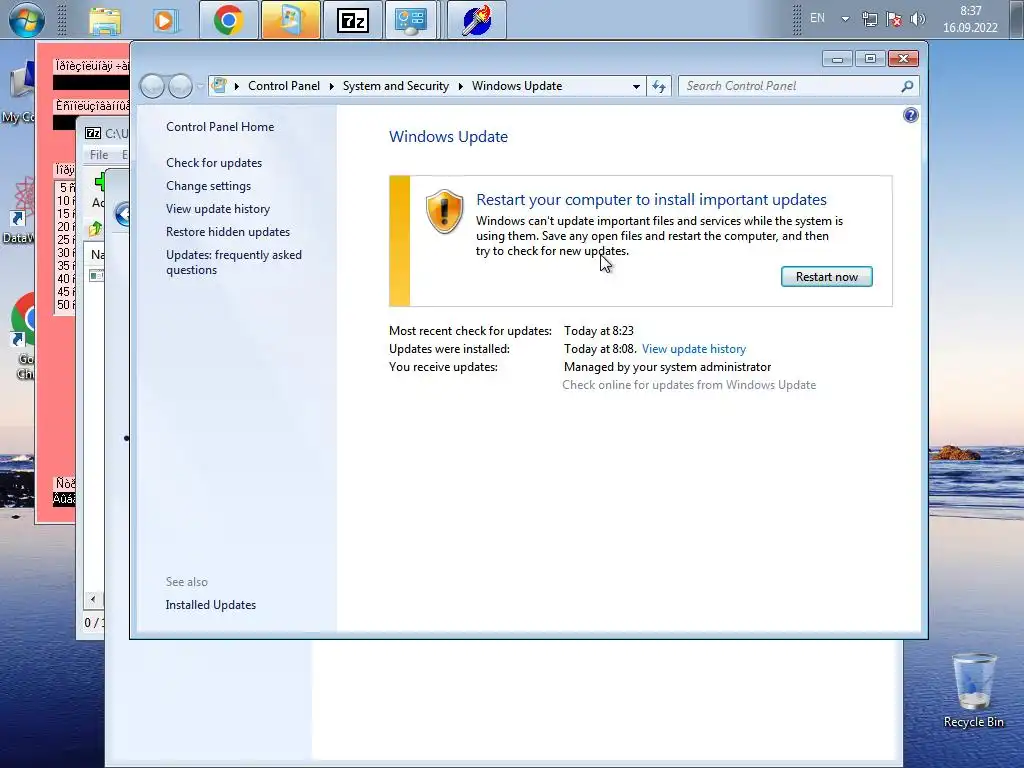Click the up-folder icon in 7-Zip
Screen dimensions: 1024x768
(95, 229)
